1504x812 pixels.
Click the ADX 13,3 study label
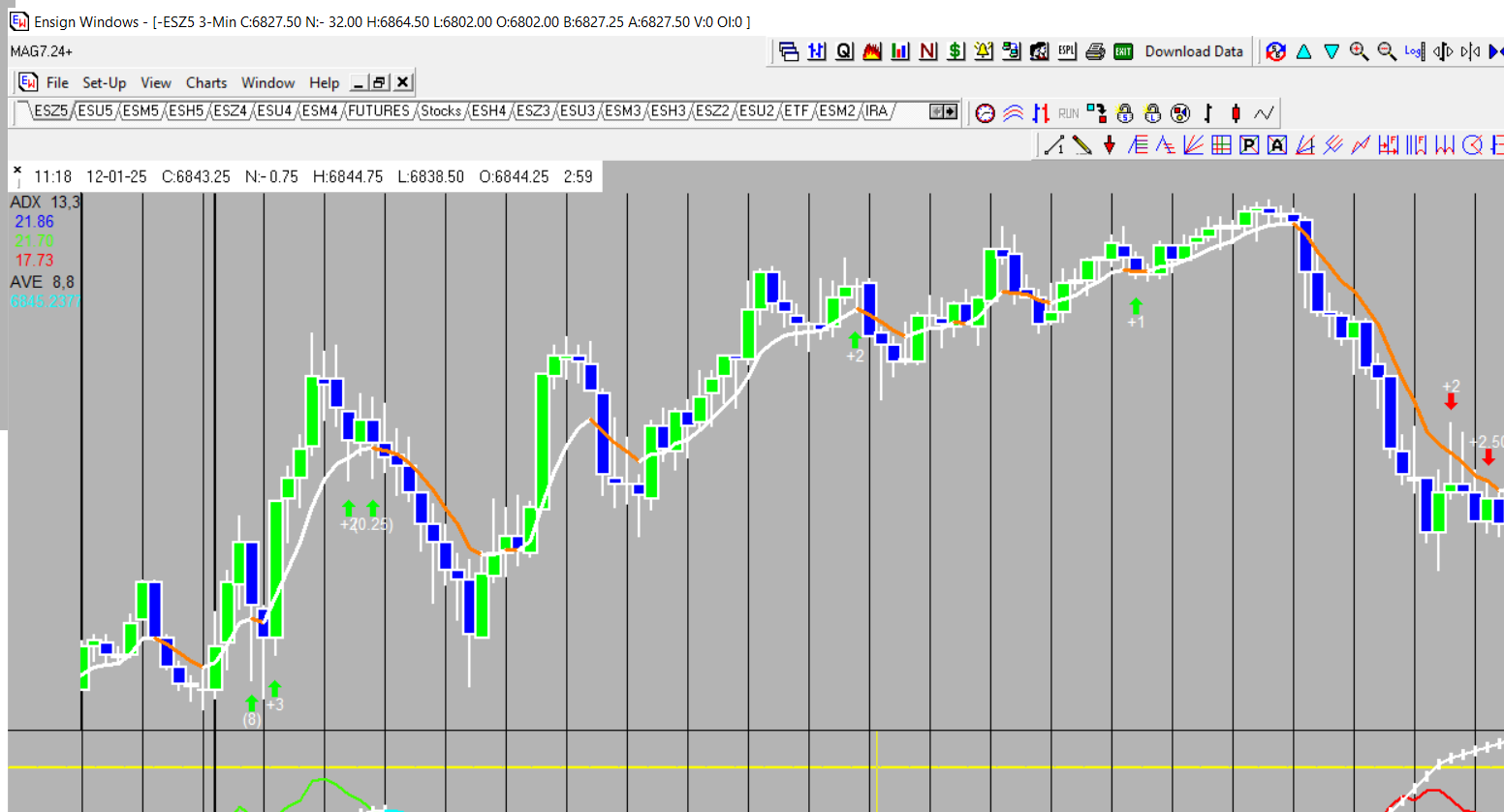coord(45,203)
